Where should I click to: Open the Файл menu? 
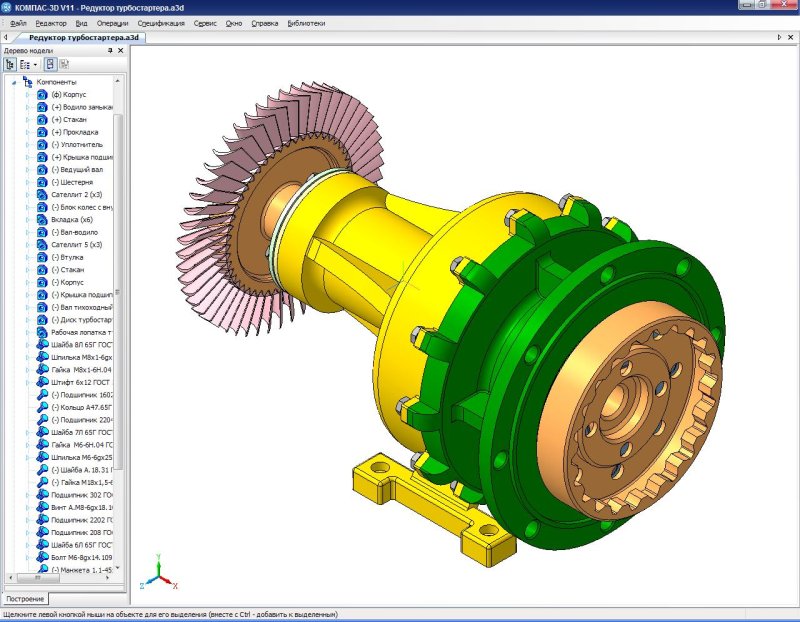pos(18,23)
